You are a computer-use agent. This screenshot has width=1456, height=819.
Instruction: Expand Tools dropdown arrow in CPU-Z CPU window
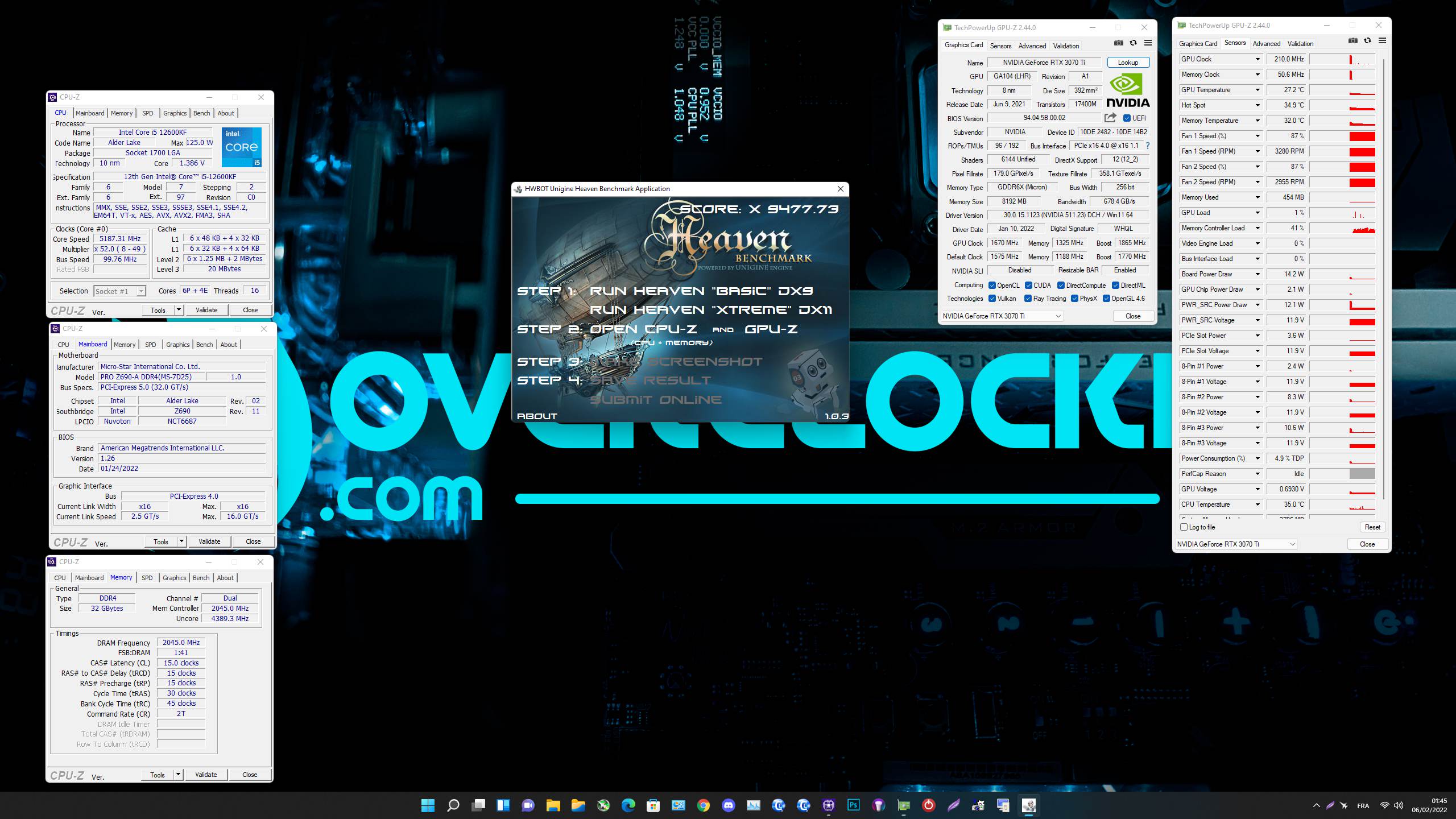[x=179, y=310]
